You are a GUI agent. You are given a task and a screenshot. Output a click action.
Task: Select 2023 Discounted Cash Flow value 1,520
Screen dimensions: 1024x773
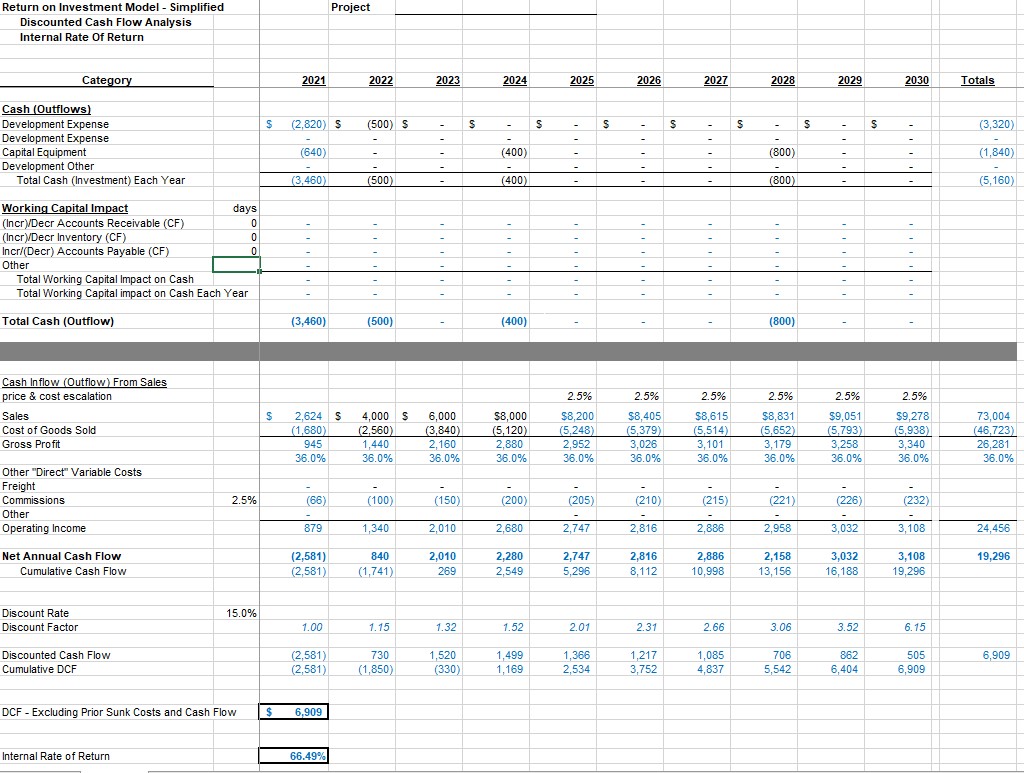pyautogui.click(x=443, y=655)
